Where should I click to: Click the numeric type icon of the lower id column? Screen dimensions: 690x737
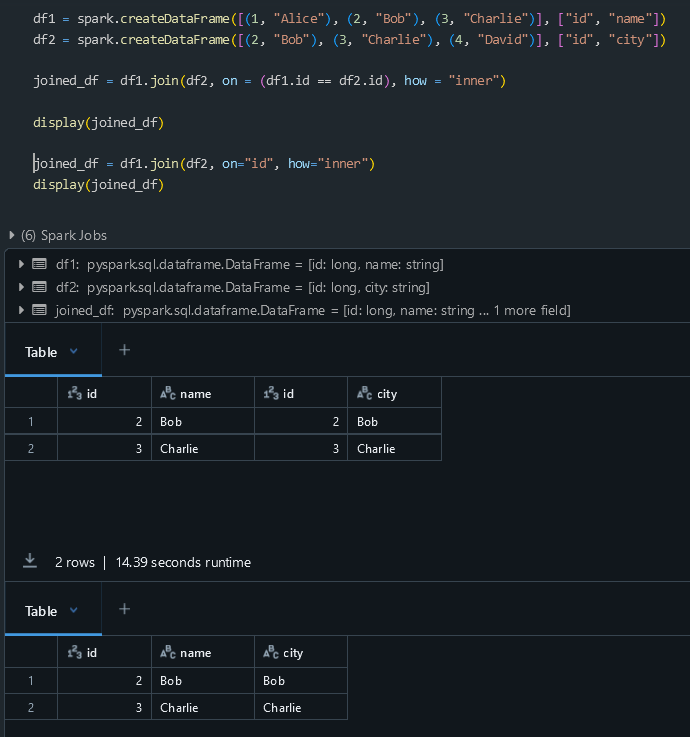tap(73, 653)
